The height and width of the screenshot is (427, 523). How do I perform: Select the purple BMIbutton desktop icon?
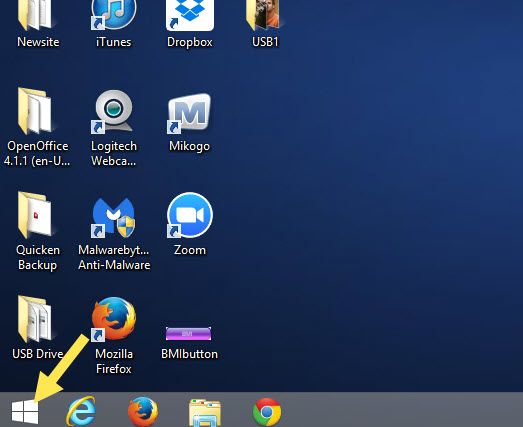[x=188, y=334]
